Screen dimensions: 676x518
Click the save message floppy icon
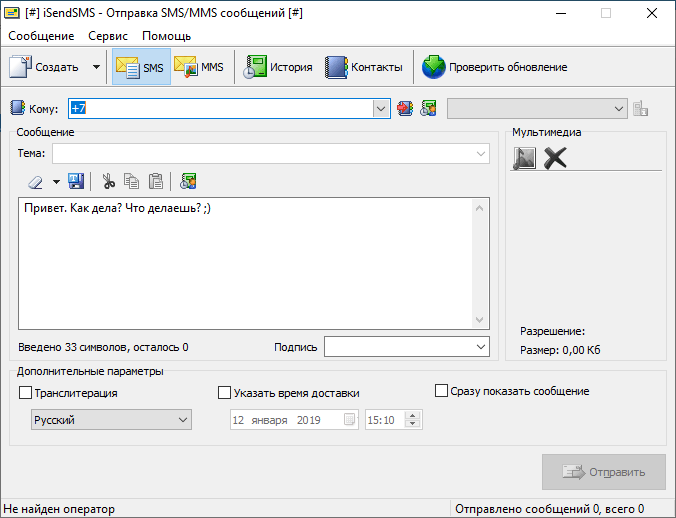pos(76,181)
